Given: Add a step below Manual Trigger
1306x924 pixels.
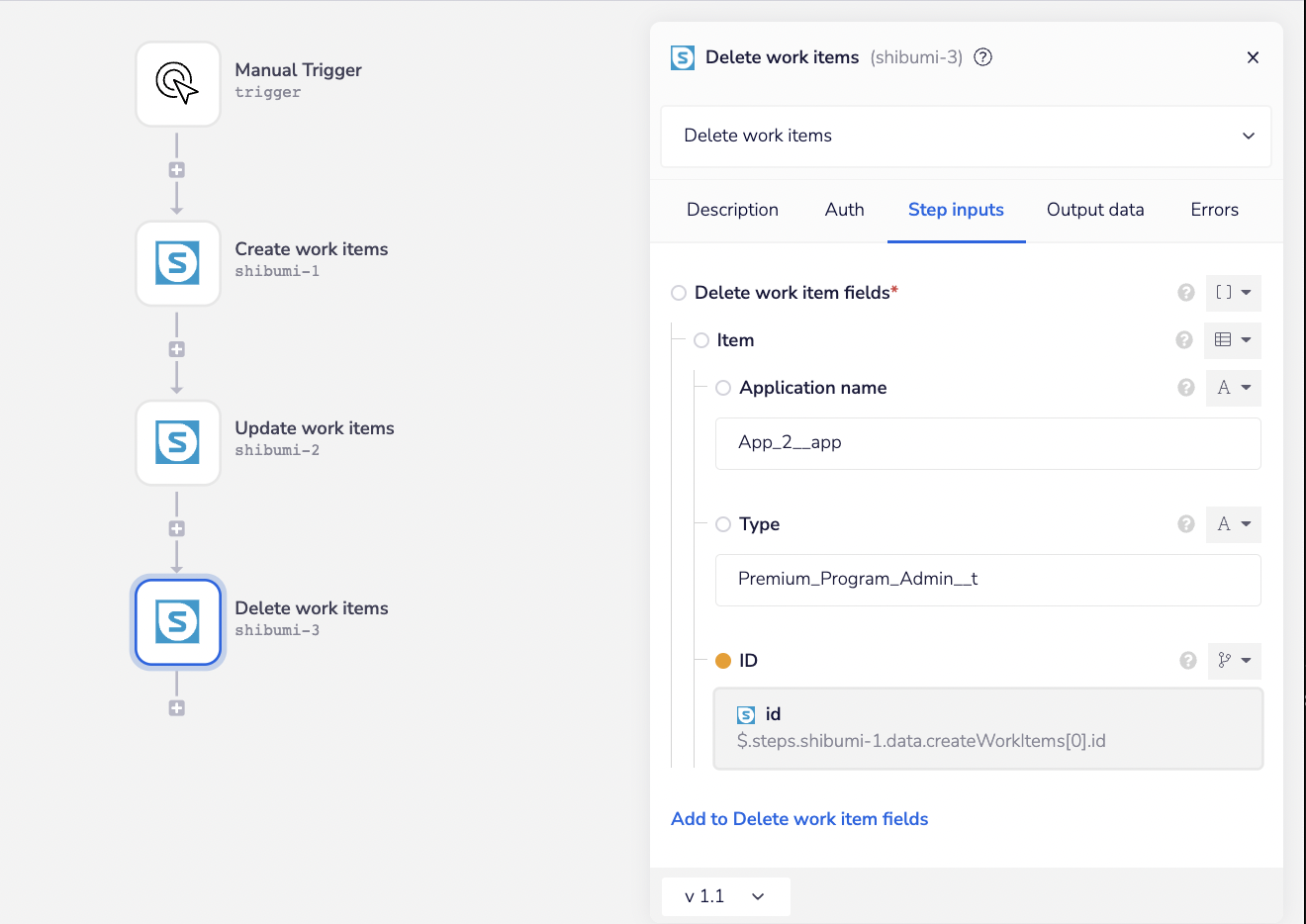Looking at the screenshot, I should (x=177, y=170).
